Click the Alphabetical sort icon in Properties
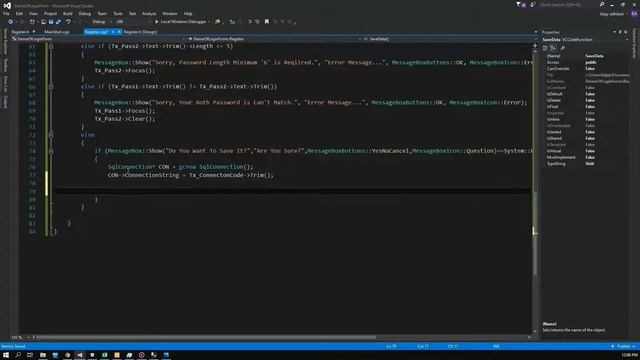640x360 pixels. pyautogui.click(x=553, y=48)
